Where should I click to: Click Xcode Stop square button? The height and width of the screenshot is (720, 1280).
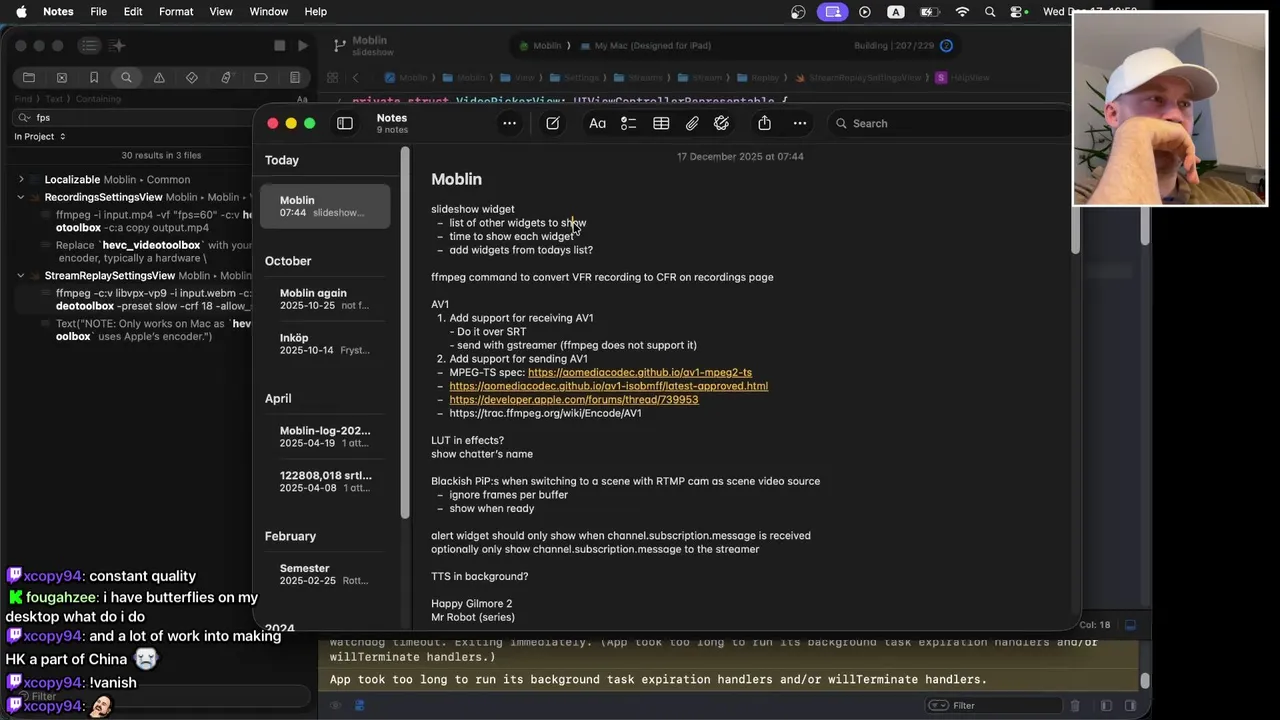(x=280, y=45)
